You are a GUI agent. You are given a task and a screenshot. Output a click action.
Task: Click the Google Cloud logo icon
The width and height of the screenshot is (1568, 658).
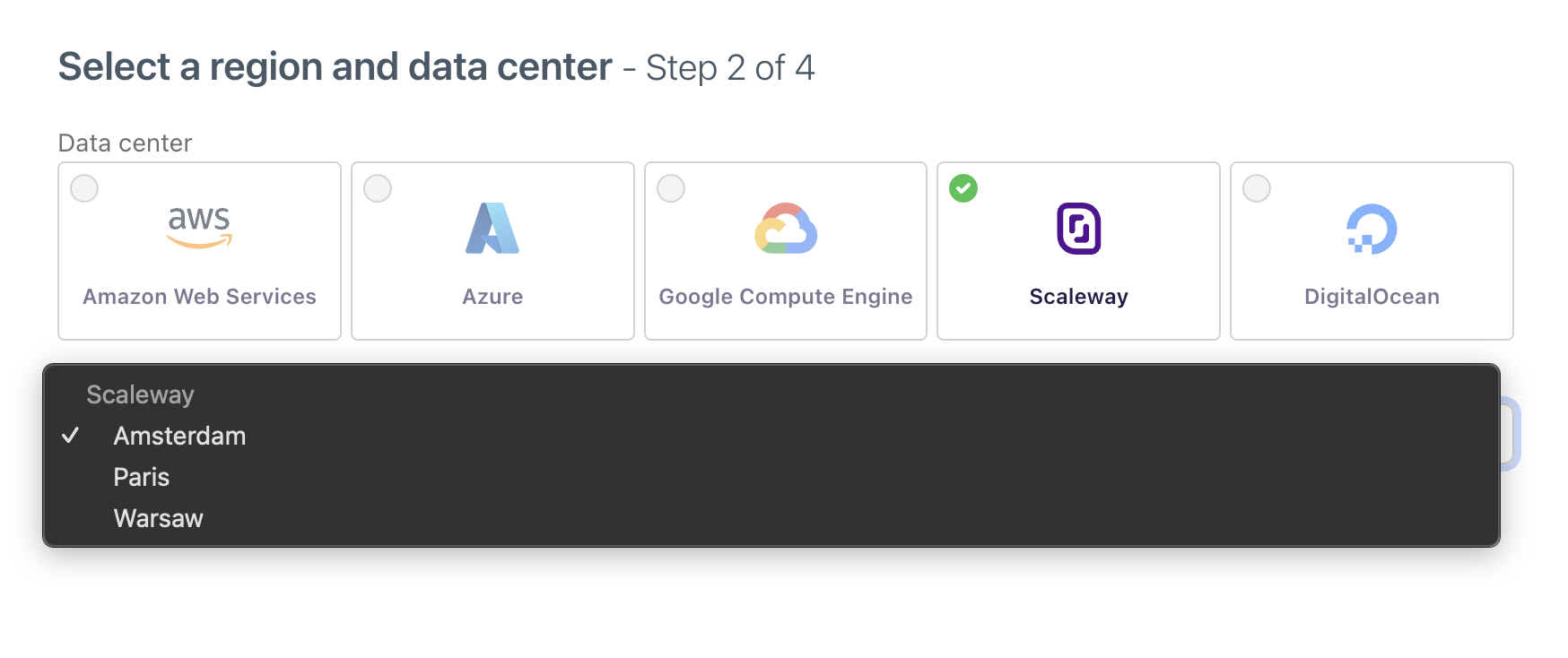[786, 229]
